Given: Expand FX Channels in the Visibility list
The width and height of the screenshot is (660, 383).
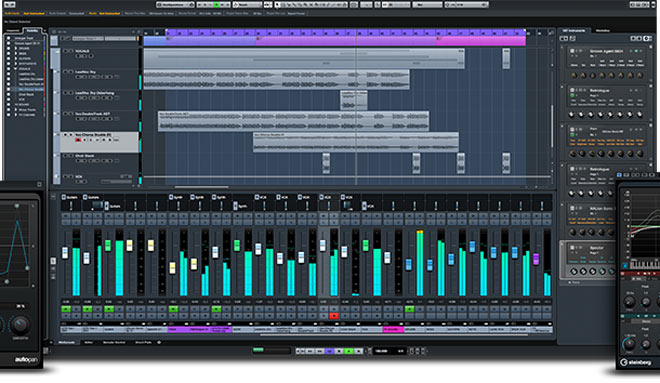Looking at the screenshot, I should [x=16, y=115].
